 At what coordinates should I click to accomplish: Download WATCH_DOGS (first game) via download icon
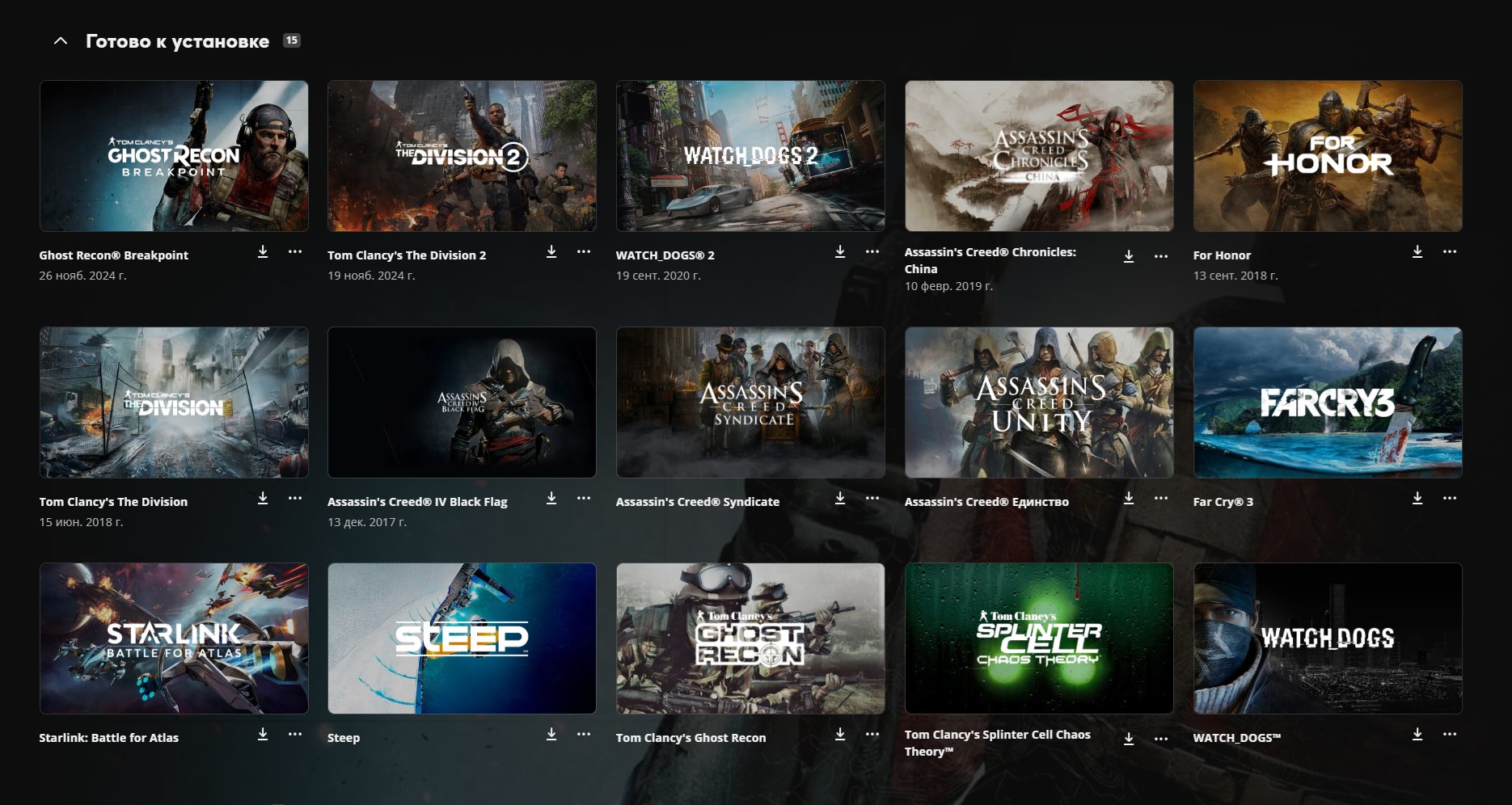tap(1417, 735)
